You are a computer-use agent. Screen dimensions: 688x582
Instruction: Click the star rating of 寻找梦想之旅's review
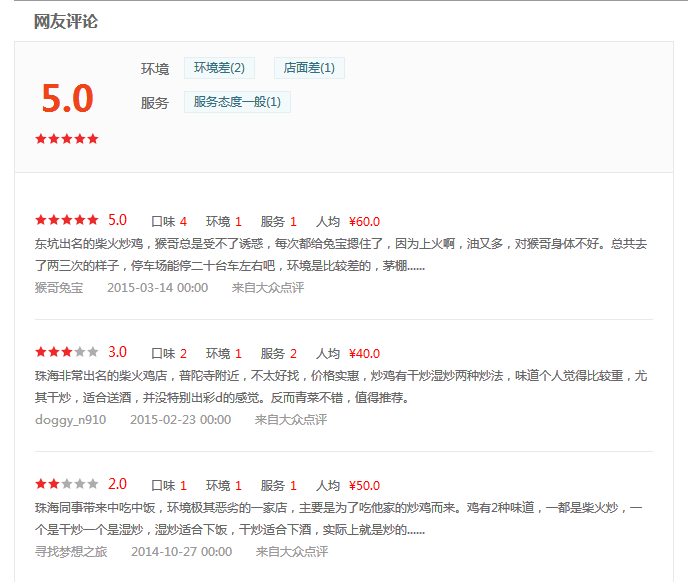pos(67,484)
